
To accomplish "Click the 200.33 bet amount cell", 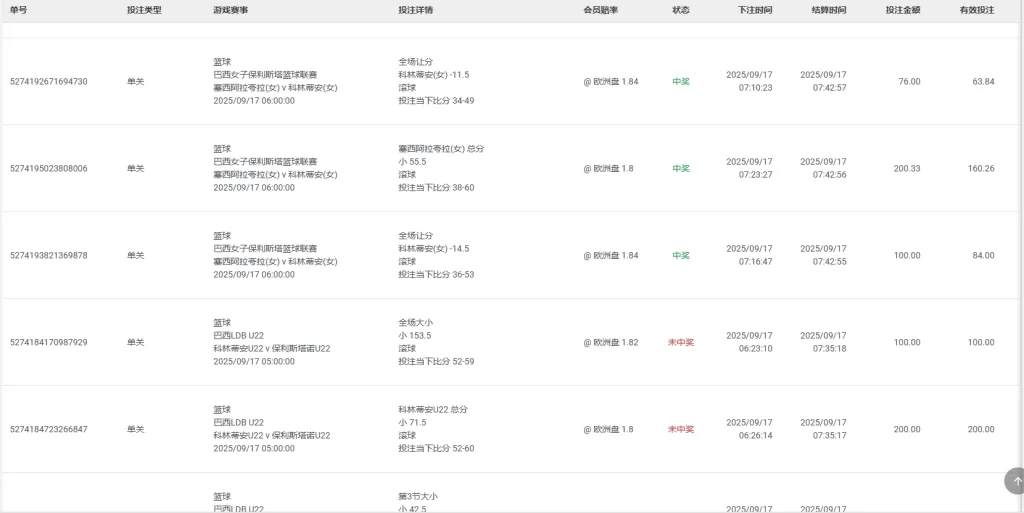I will click(x=907, y=169).
